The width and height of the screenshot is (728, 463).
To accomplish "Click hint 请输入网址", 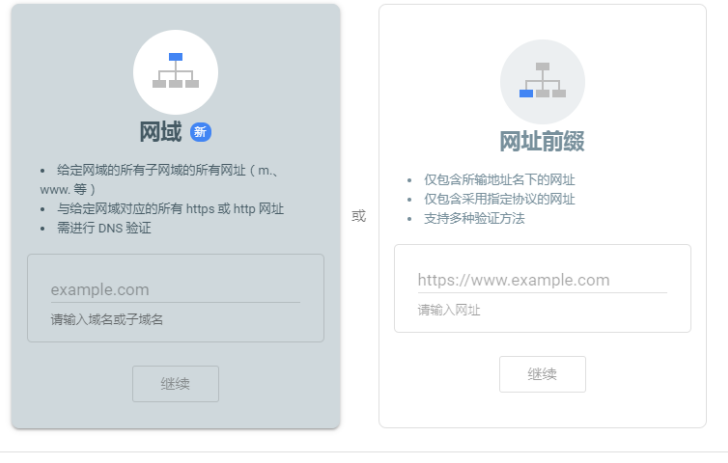I will [x=449, y=310].
